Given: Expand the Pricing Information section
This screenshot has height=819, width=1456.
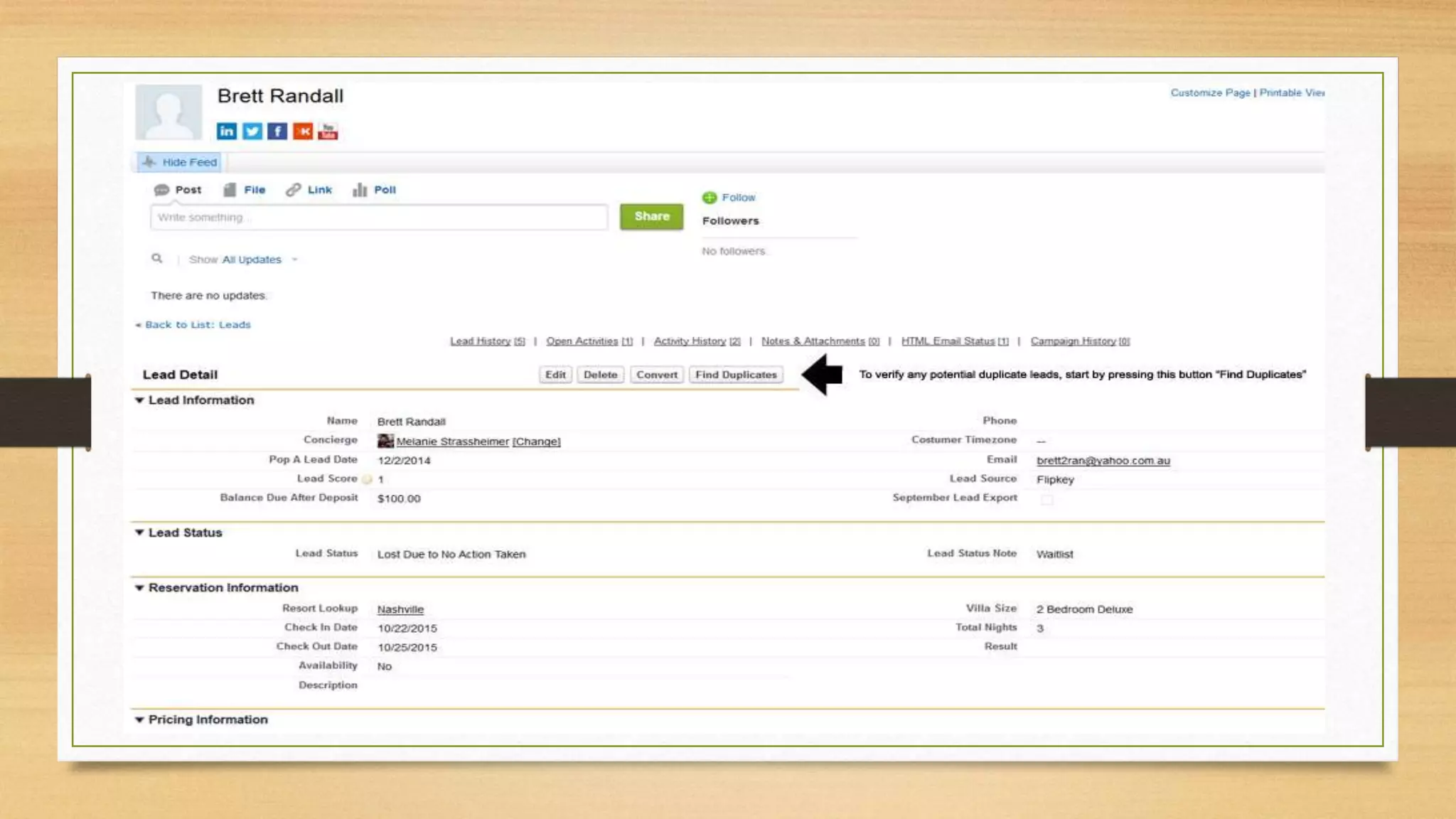Looking at the screenshot, I should coord(139,719).
